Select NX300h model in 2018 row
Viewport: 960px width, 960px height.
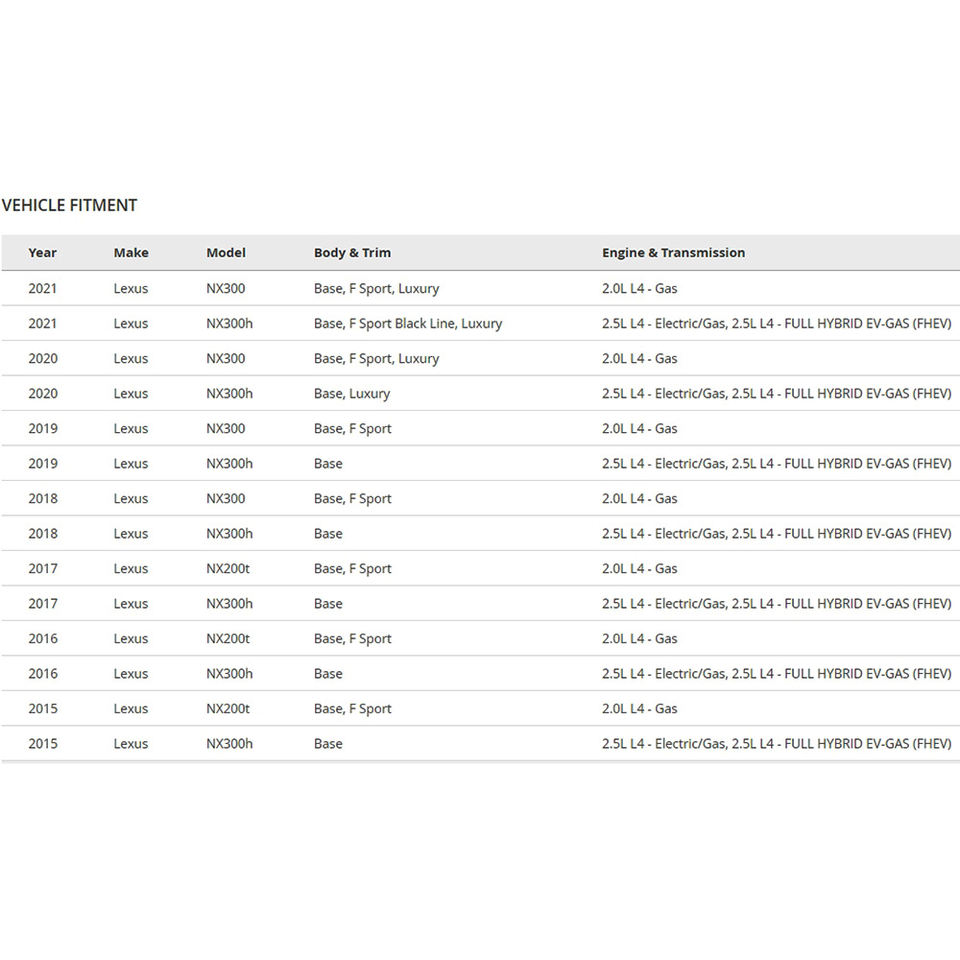pyautogui.click(x=230, y=534)
